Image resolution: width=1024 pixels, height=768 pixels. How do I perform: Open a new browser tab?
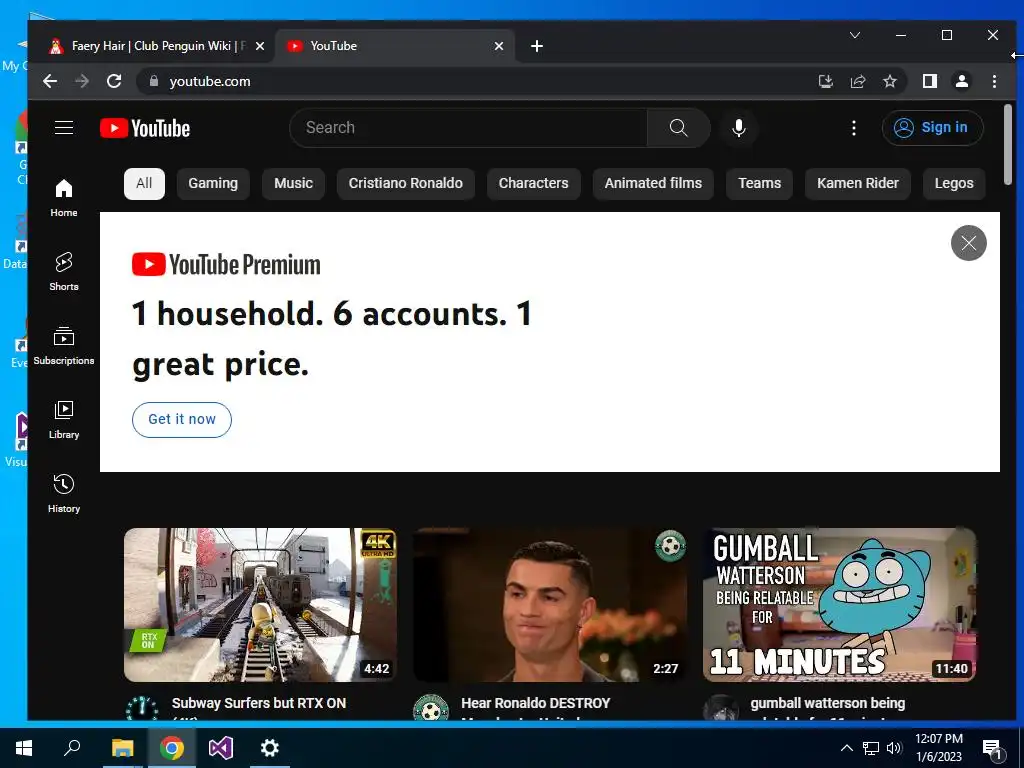(537, 46)
